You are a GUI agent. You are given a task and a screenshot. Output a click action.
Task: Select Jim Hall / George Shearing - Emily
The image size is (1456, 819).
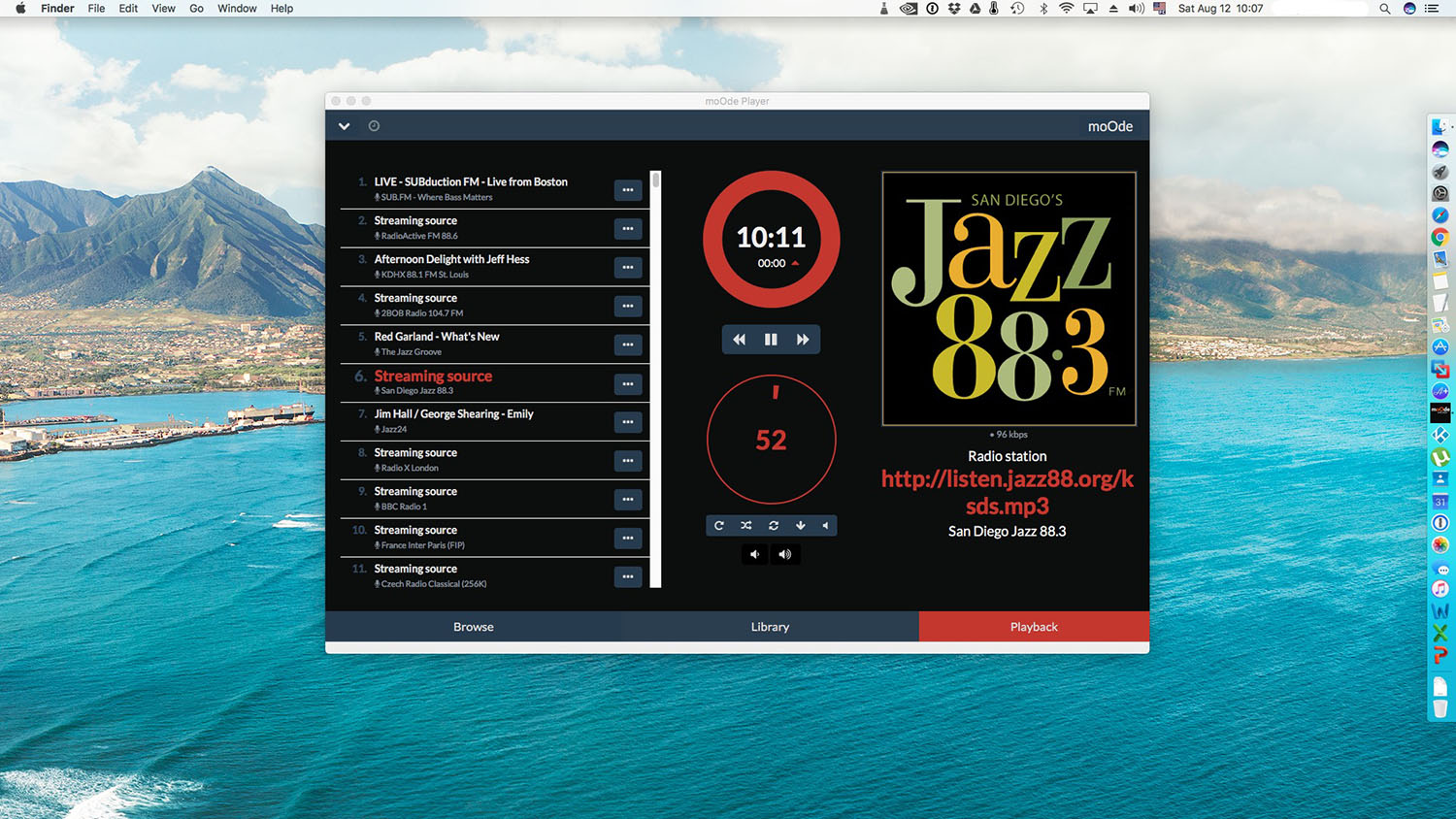454,414
